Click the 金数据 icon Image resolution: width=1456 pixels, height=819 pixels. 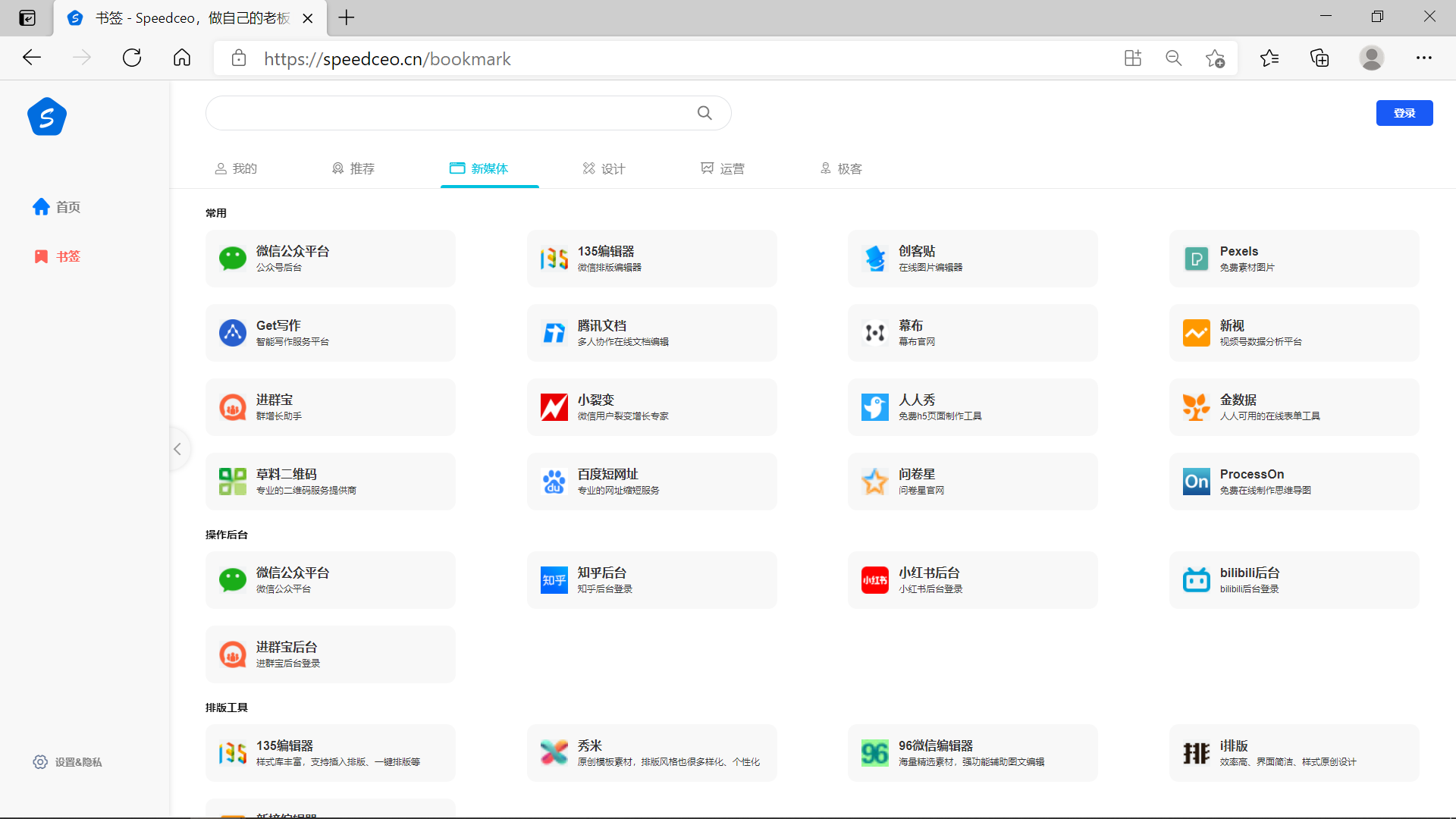click(x=1197, y=407)
